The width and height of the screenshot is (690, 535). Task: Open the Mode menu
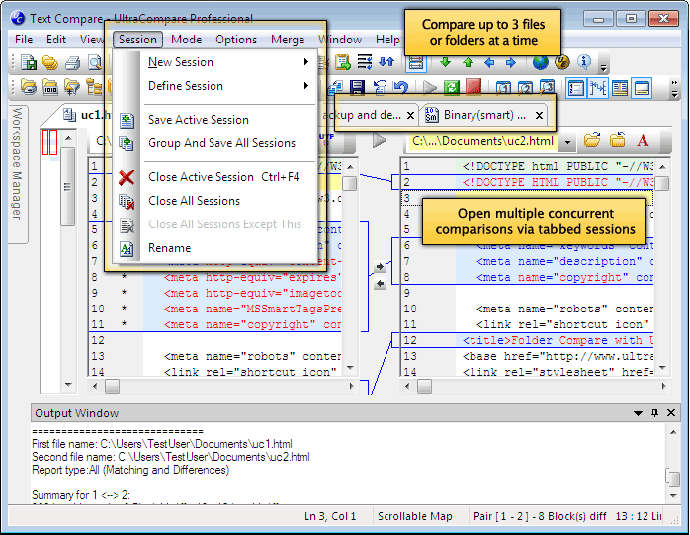pyautogui.click(x=187, y=40)
